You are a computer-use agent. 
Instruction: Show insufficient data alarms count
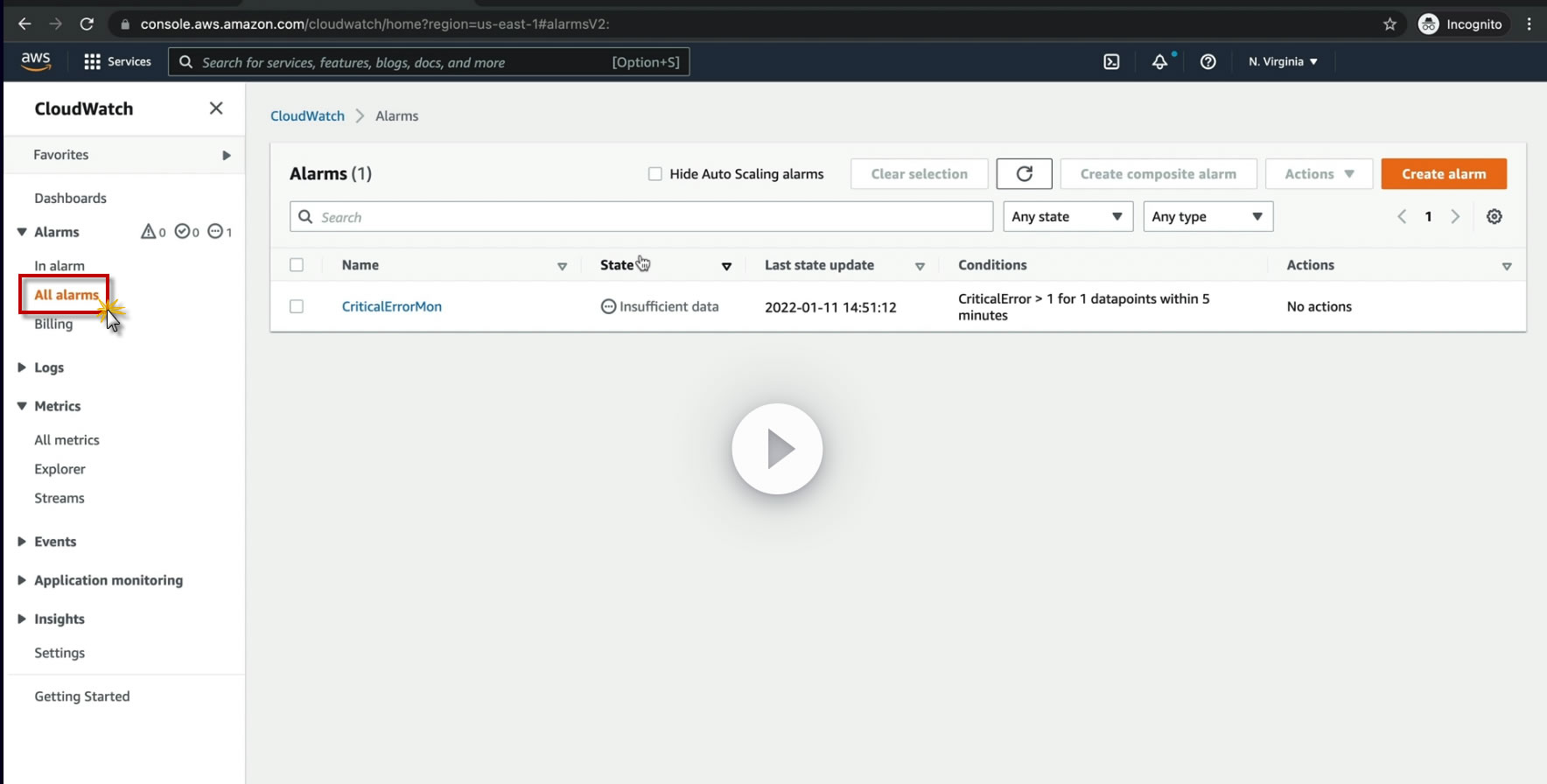[220, 232]
